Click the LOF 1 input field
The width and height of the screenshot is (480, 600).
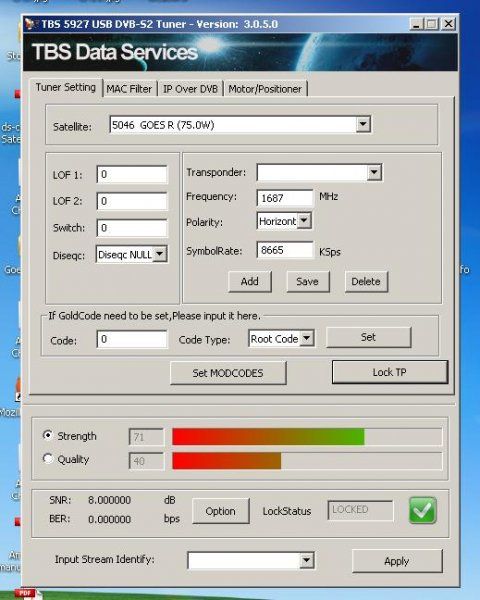[132, 174]
